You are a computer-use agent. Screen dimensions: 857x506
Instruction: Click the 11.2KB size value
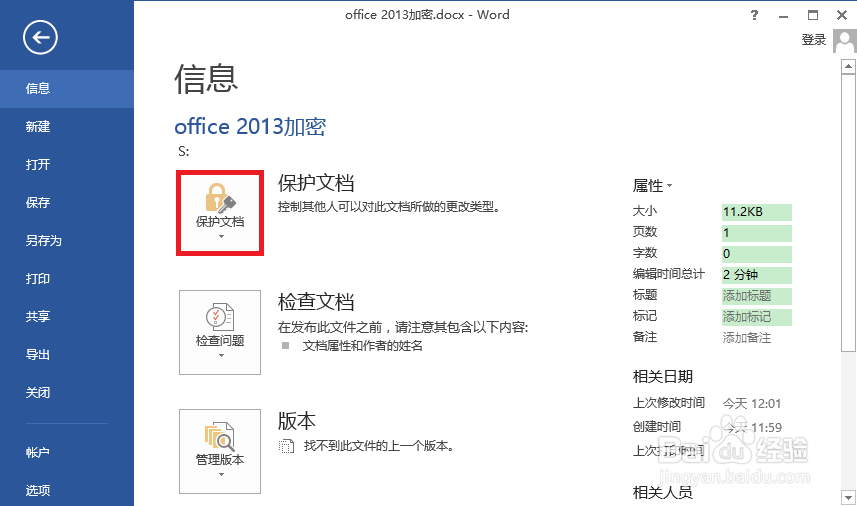click(756, 212)
